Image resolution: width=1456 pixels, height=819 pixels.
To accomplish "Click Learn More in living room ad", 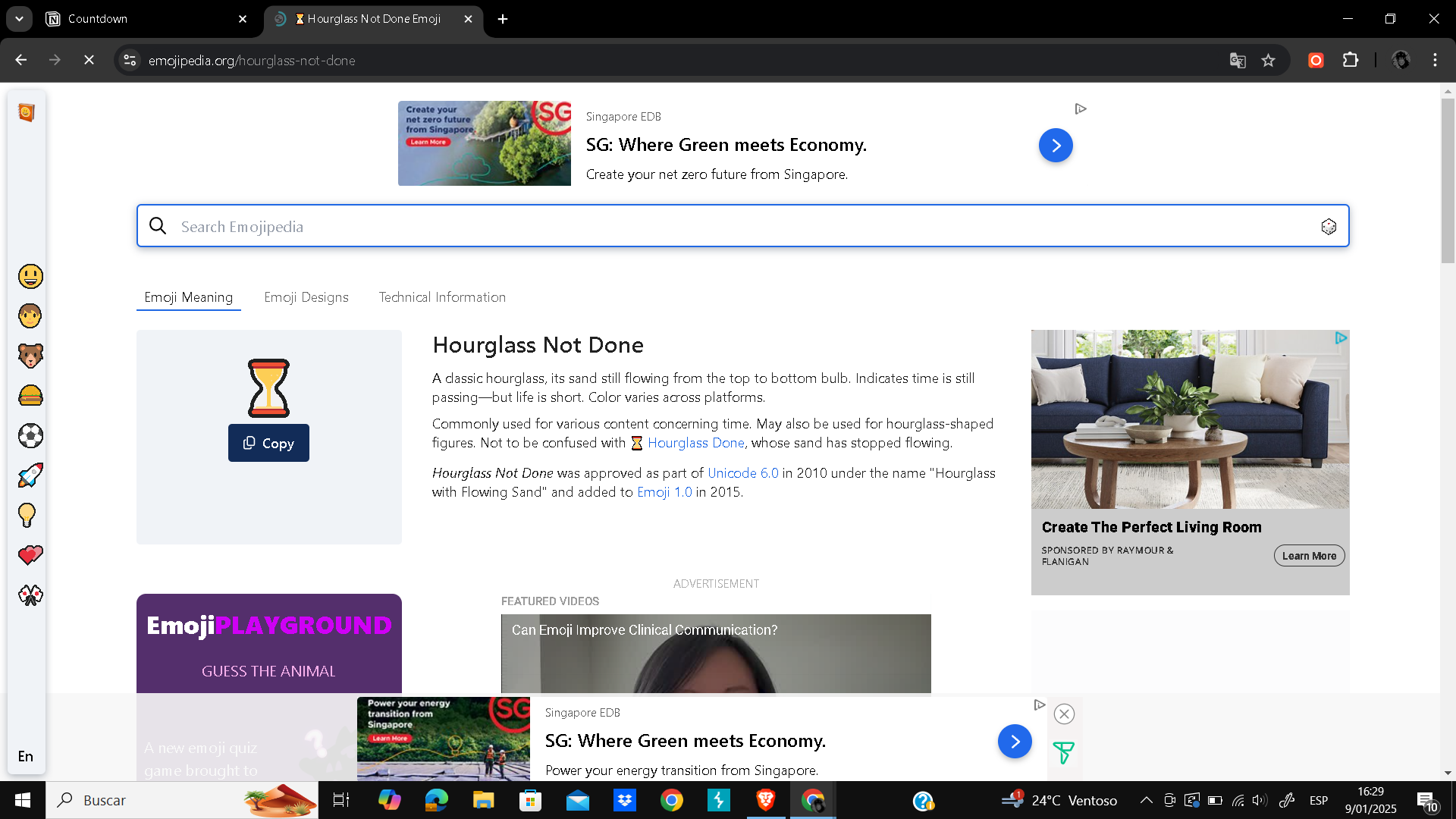I will (x=1309, y=556).
